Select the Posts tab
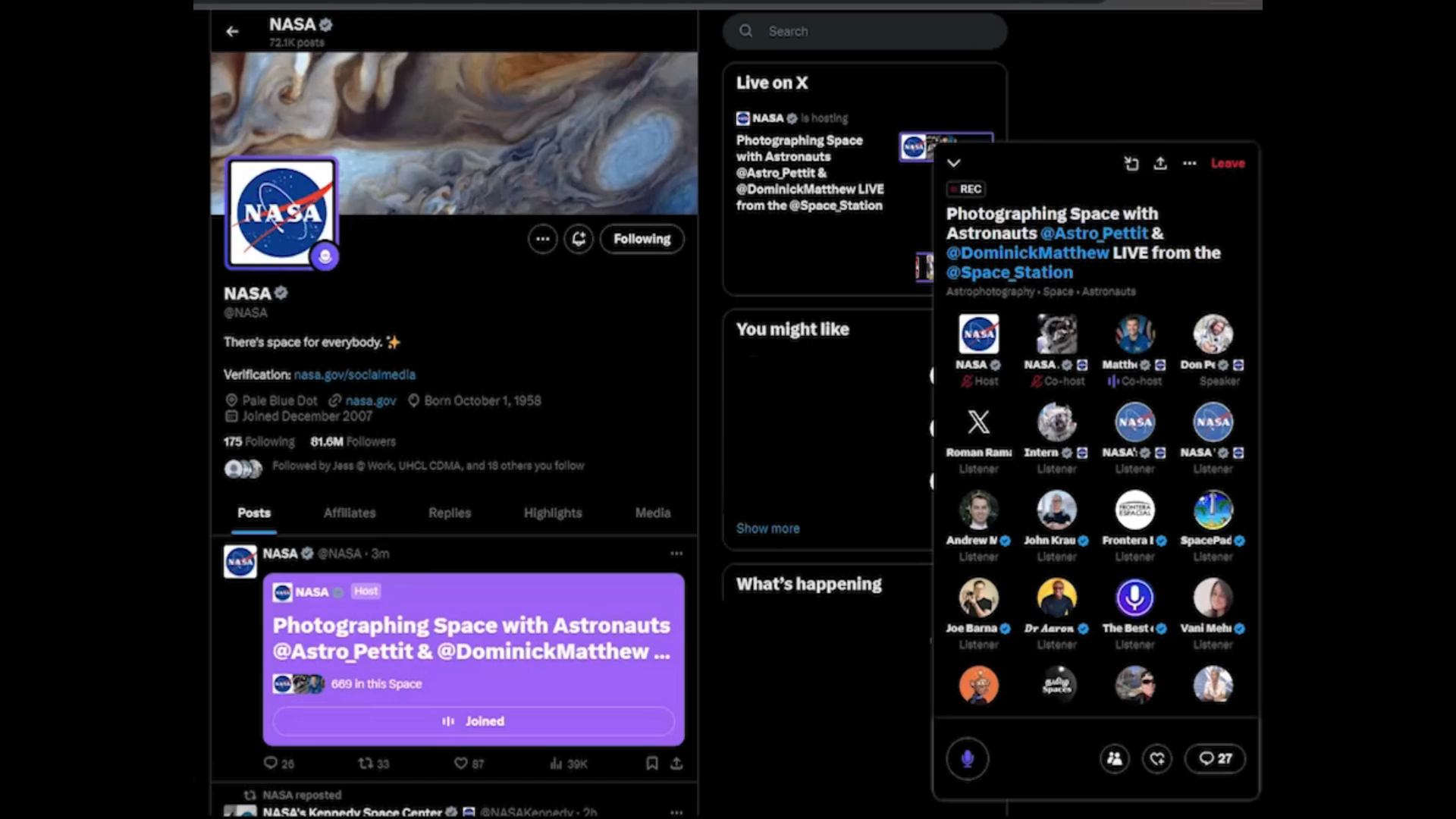 point(254,513)
